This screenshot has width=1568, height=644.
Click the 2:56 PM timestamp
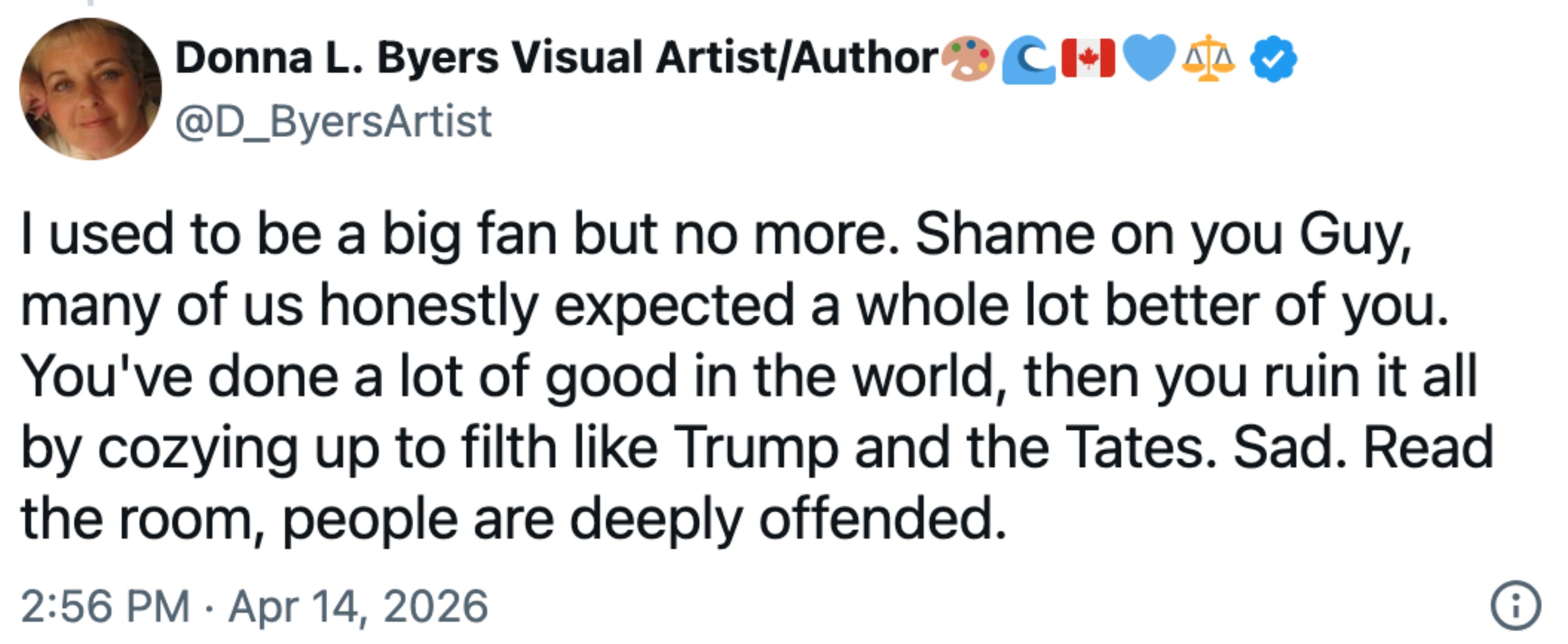(x=105, y=606)
